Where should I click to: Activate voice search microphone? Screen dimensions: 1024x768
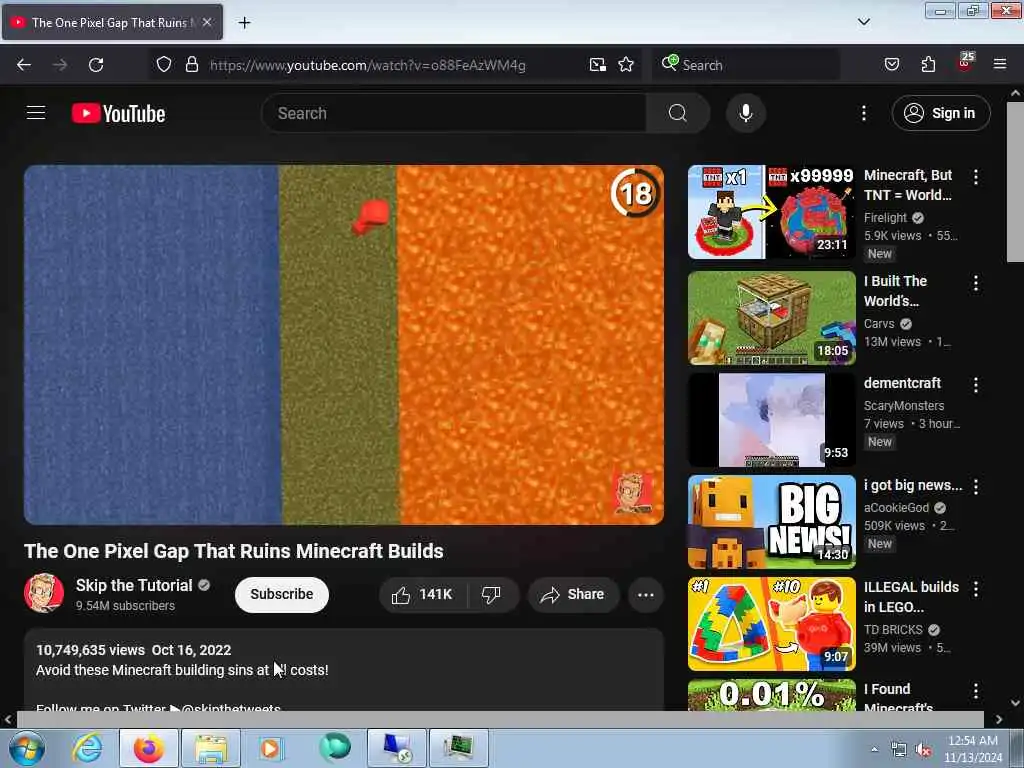click(745, 113)
